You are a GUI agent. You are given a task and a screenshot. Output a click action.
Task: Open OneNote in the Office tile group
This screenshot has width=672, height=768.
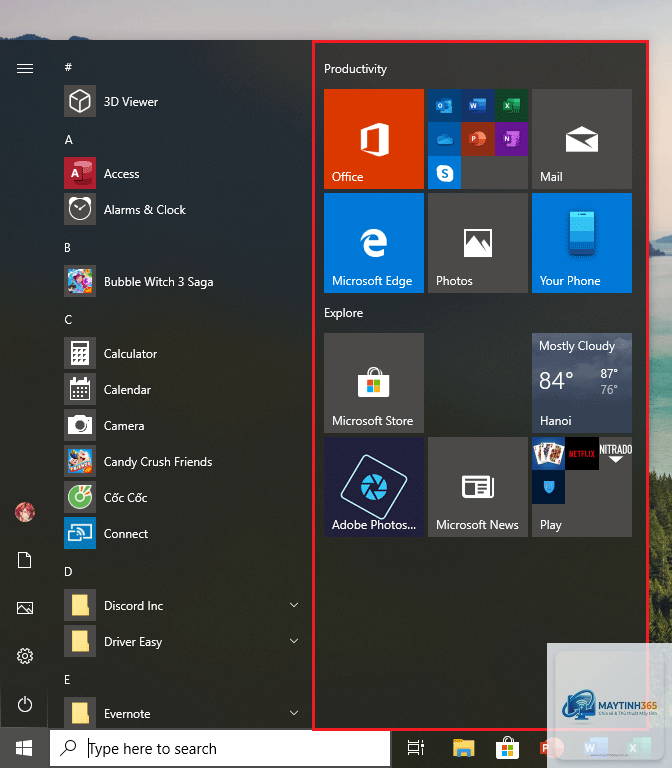pyautogui.click(x=511, y=139)
